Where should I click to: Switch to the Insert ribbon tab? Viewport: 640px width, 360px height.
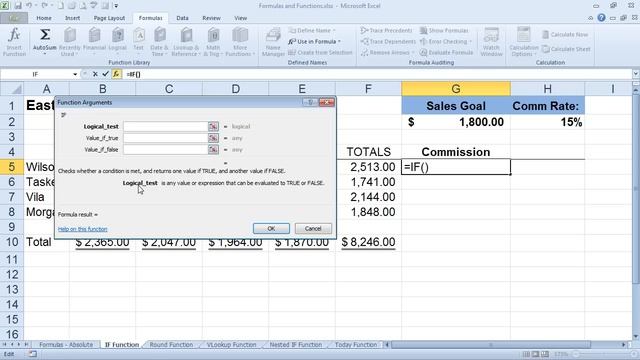click(72, 18)
